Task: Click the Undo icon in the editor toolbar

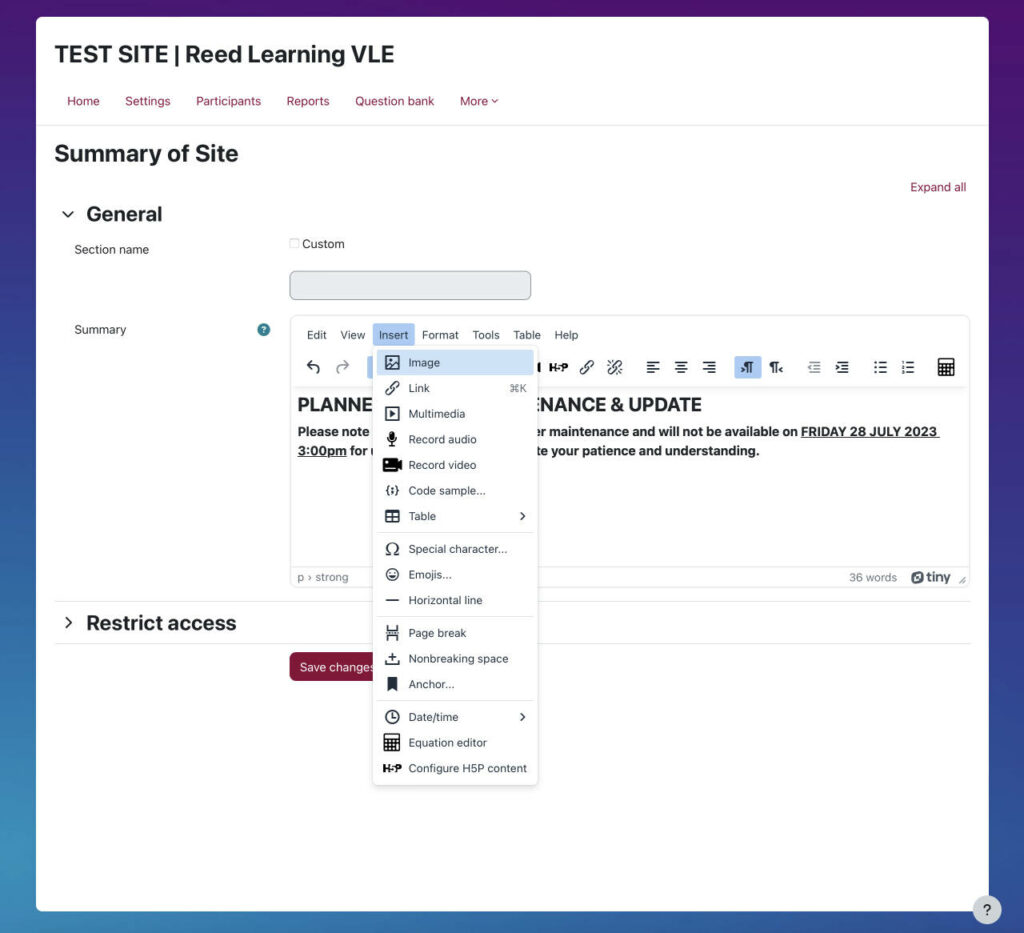Action: click(312, 367)
